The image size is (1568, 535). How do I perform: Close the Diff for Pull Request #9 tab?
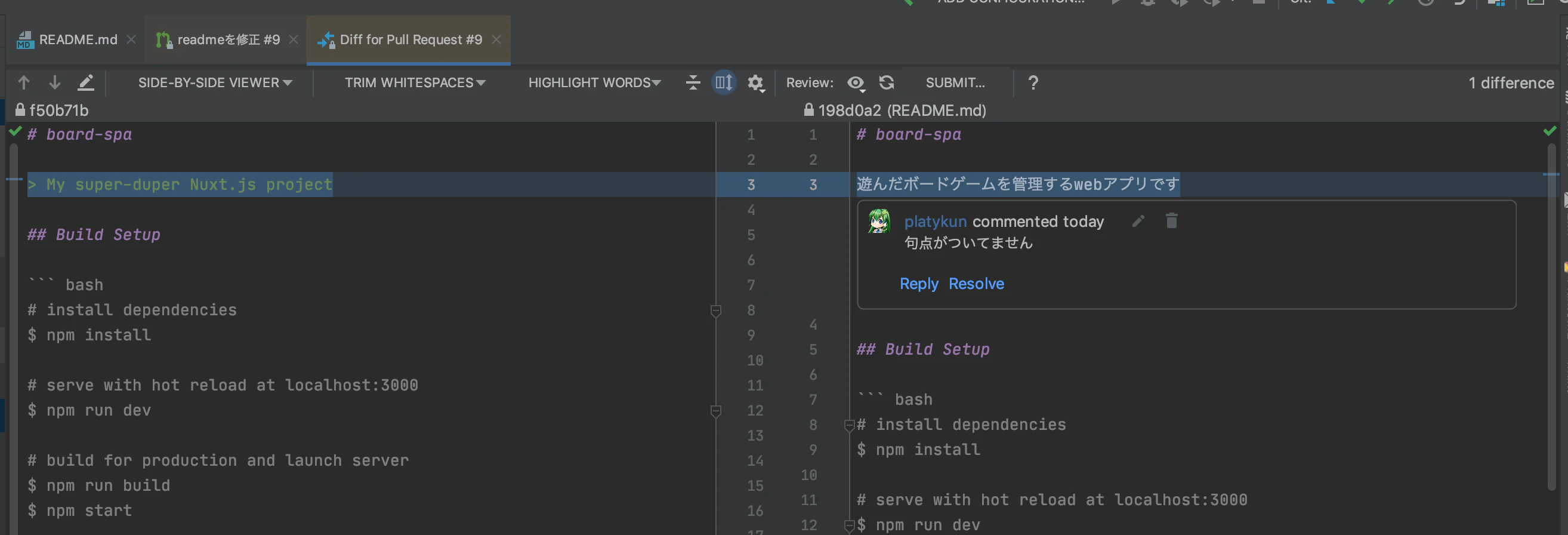(496, 39)
